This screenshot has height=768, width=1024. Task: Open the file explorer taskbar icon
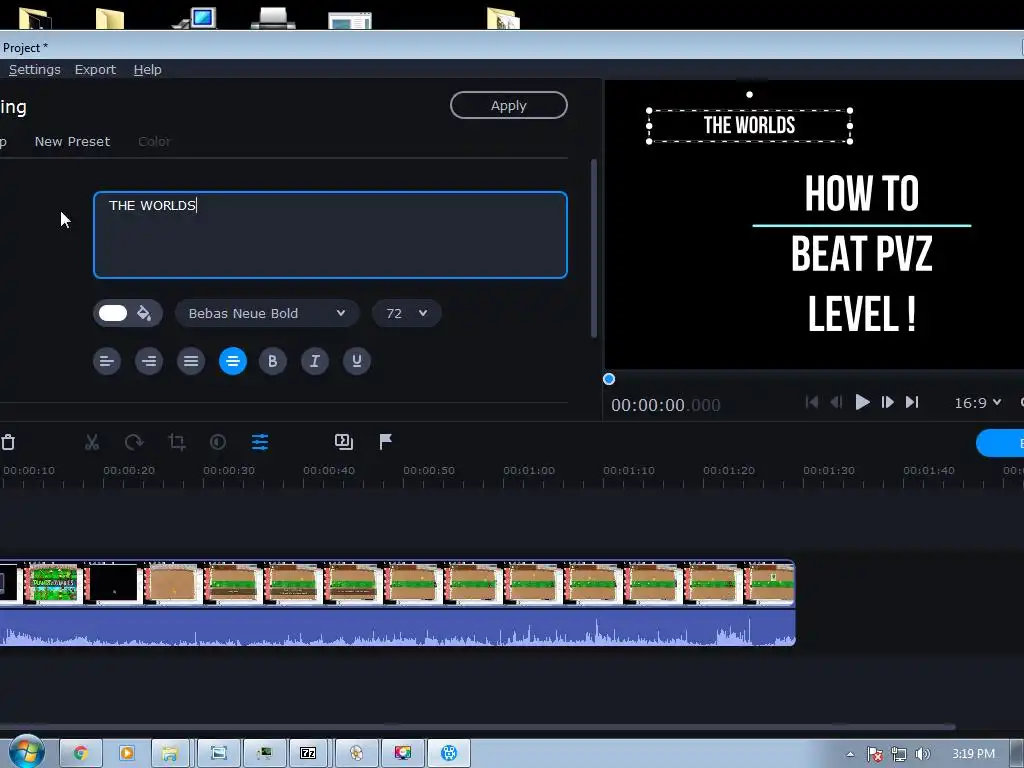click(x=170, y=753)
